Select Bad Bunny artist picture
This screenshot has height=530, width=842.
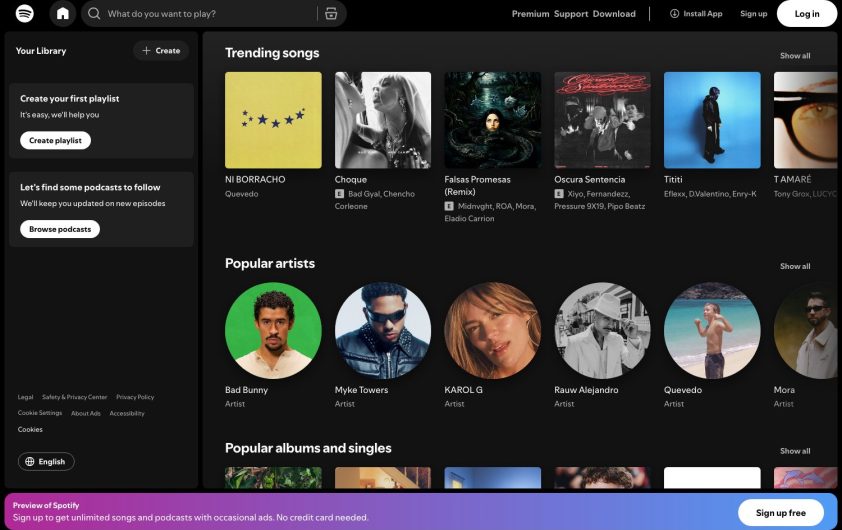click(273, 330)
